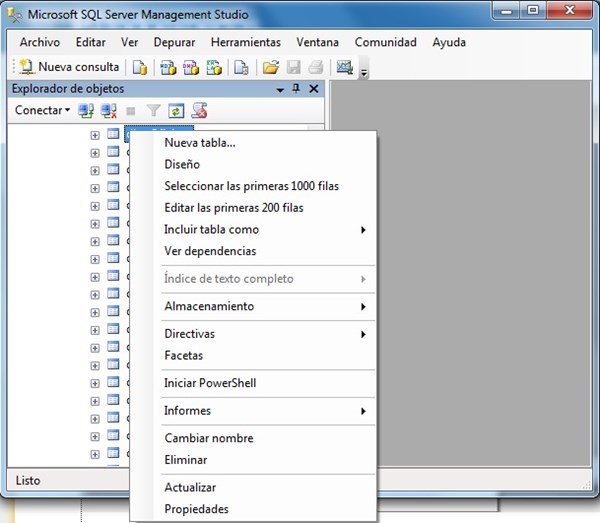Viewport: 600px width, 523px height.
Task: Click the Nueva consulta toolbar button
Action: 68,67
